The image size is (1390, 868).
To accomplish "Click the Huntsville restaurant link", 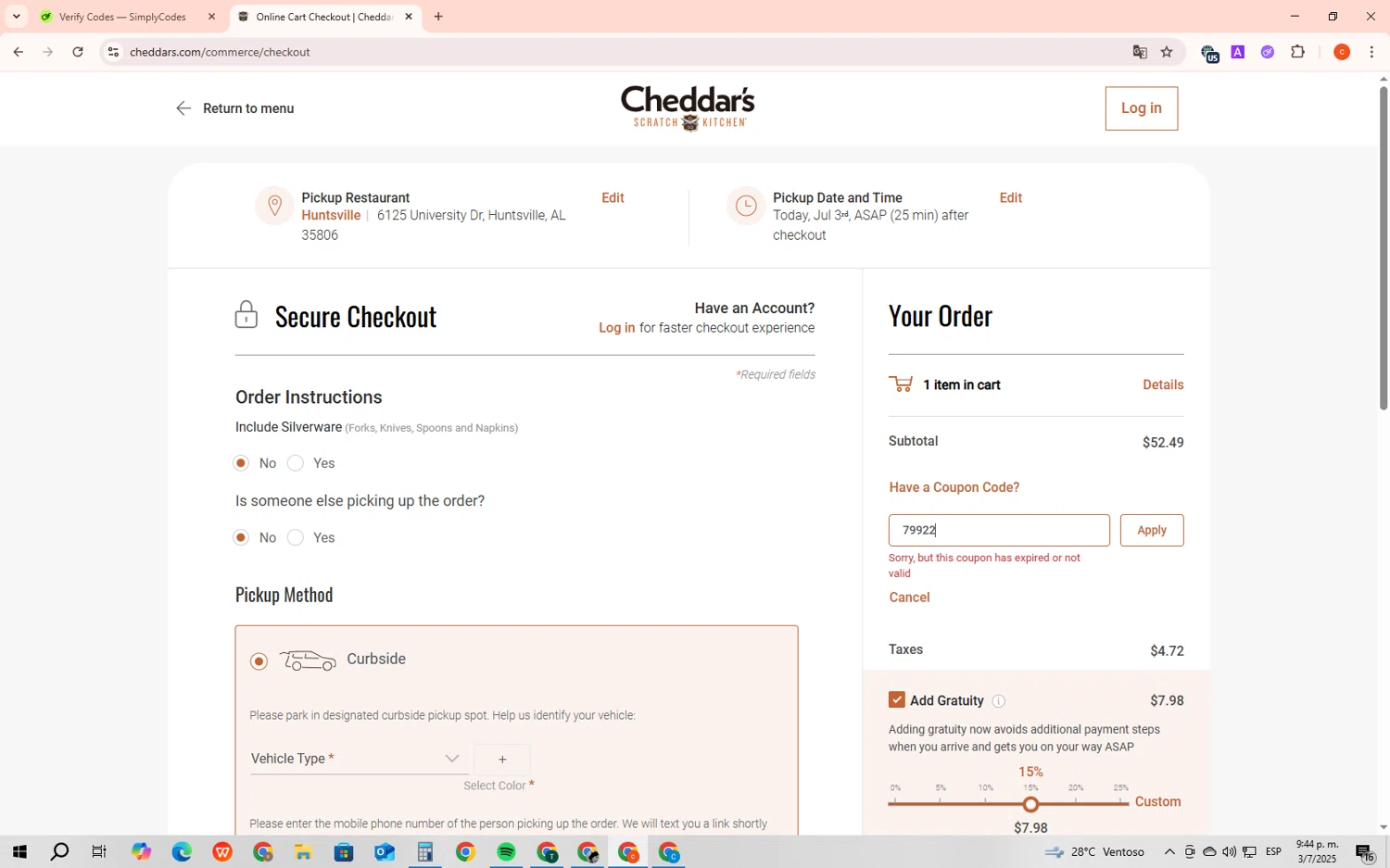I will pos(331,216).
